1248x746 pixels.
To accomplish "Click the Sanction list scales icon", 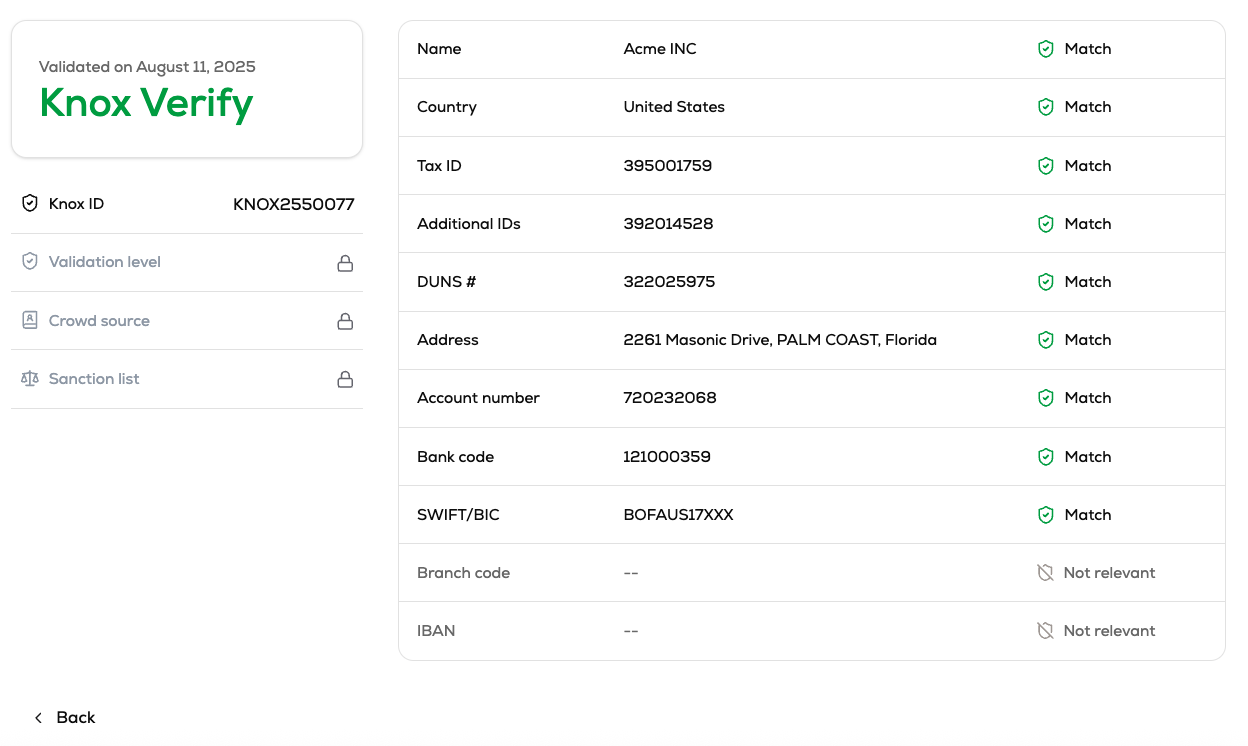I will 30,379.
